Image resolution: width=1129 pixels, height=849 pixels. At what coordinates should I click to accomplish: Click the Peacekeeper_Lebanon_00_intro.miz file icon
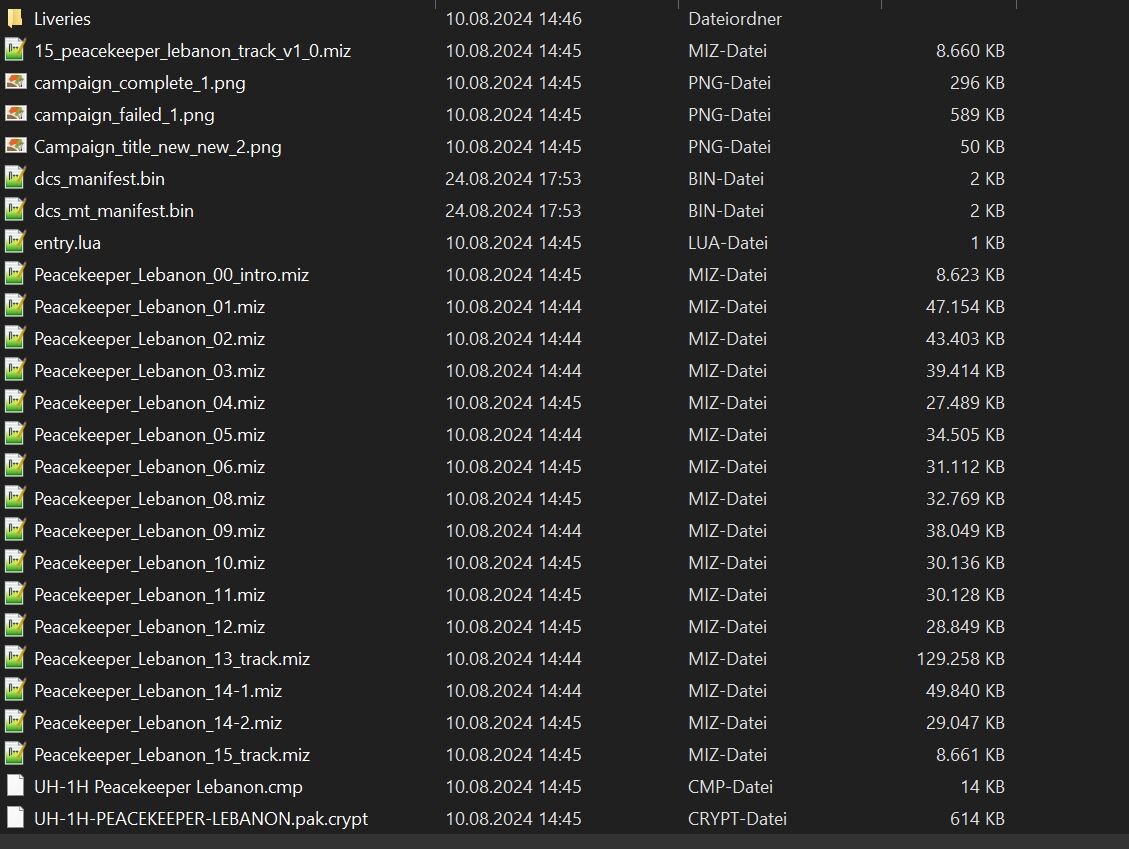click(15, 274)
